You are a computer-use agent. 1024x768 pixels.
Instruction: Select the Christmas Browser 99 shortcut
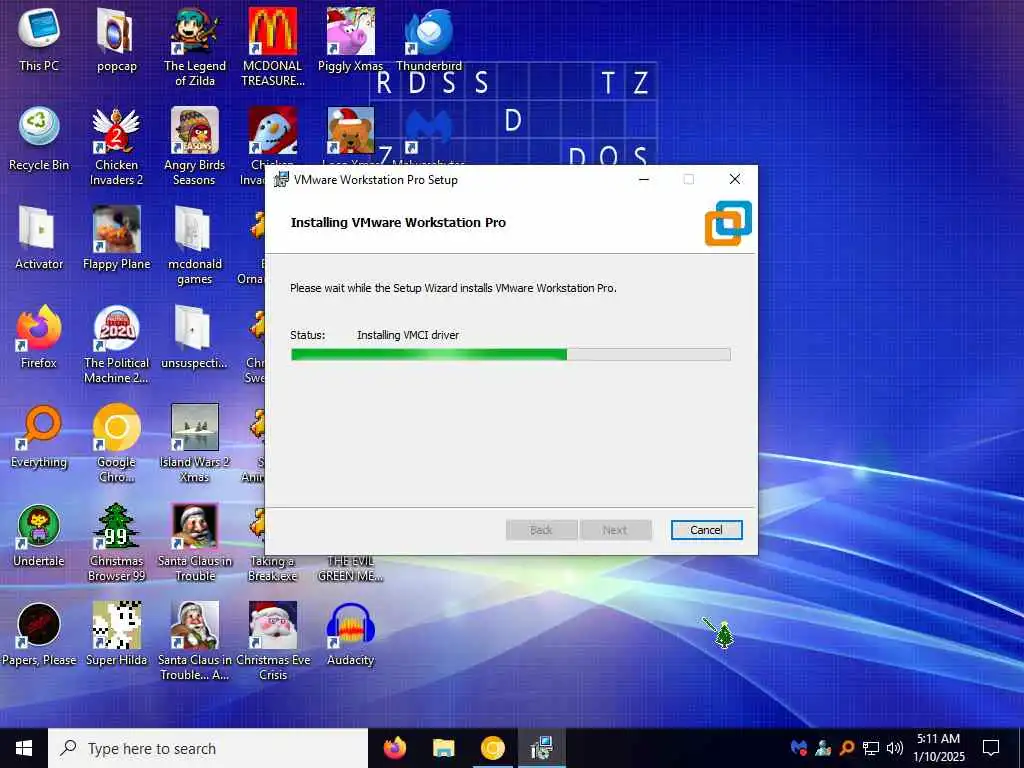point(116,542)
